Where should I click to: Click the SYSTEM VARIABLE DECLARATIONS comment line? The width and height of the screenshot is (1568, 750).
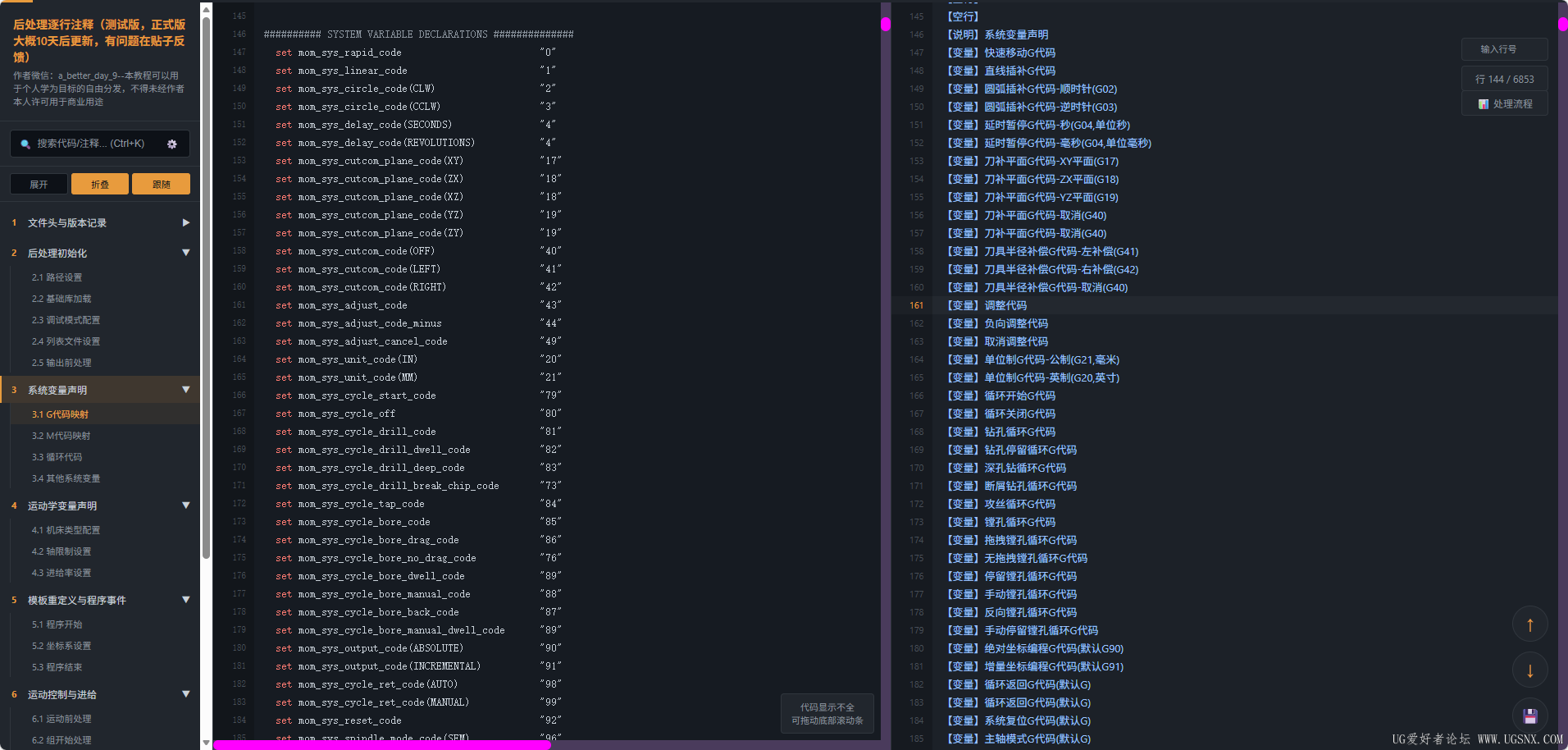pyautogui.click(x=418, y=34)
